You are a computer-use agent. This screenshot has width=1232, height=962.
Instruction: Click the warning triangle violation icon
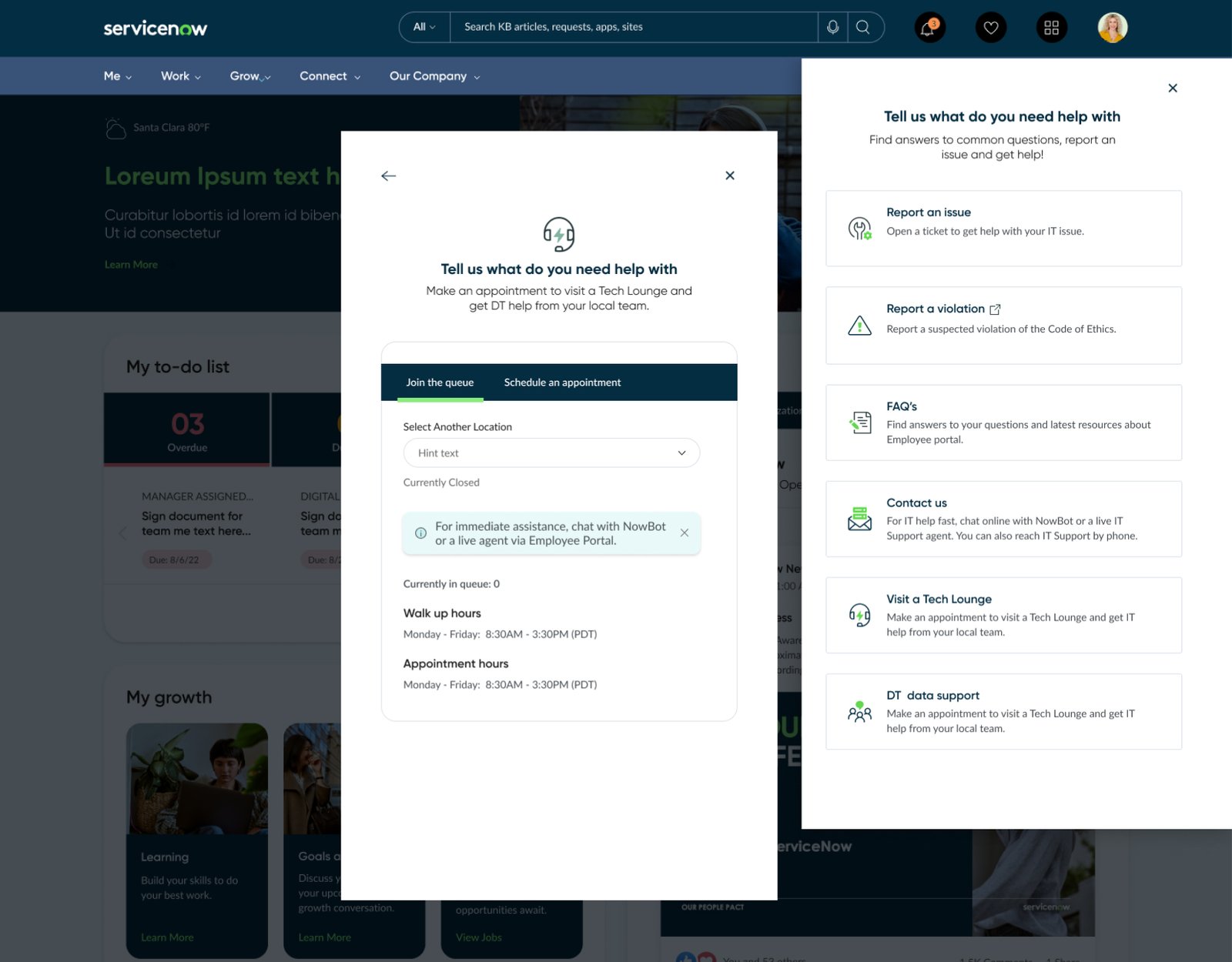pos(860,326)
